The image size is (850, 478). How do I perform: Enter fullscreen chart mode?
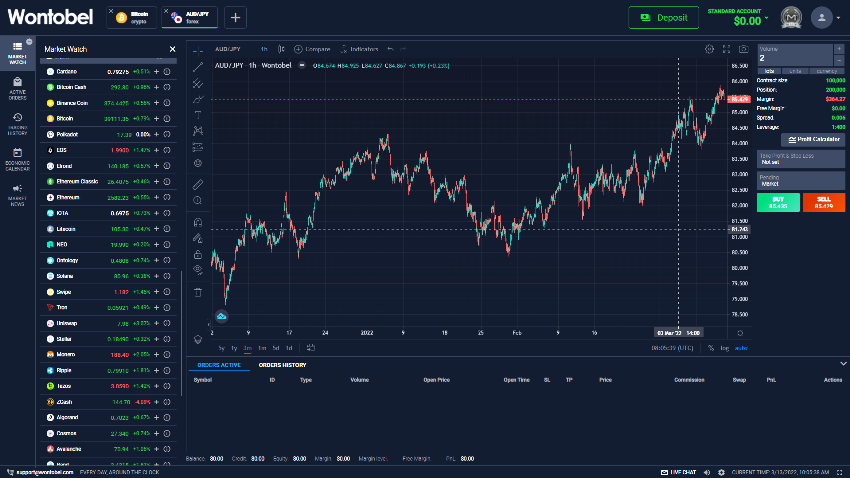click(x=726, y=49)
